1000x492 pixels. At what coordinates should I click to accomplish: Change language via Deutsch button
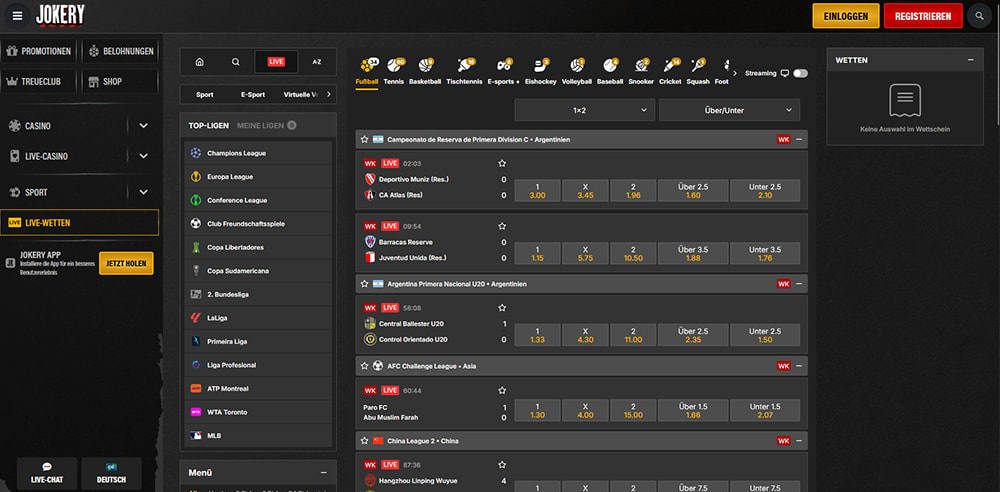111,473
